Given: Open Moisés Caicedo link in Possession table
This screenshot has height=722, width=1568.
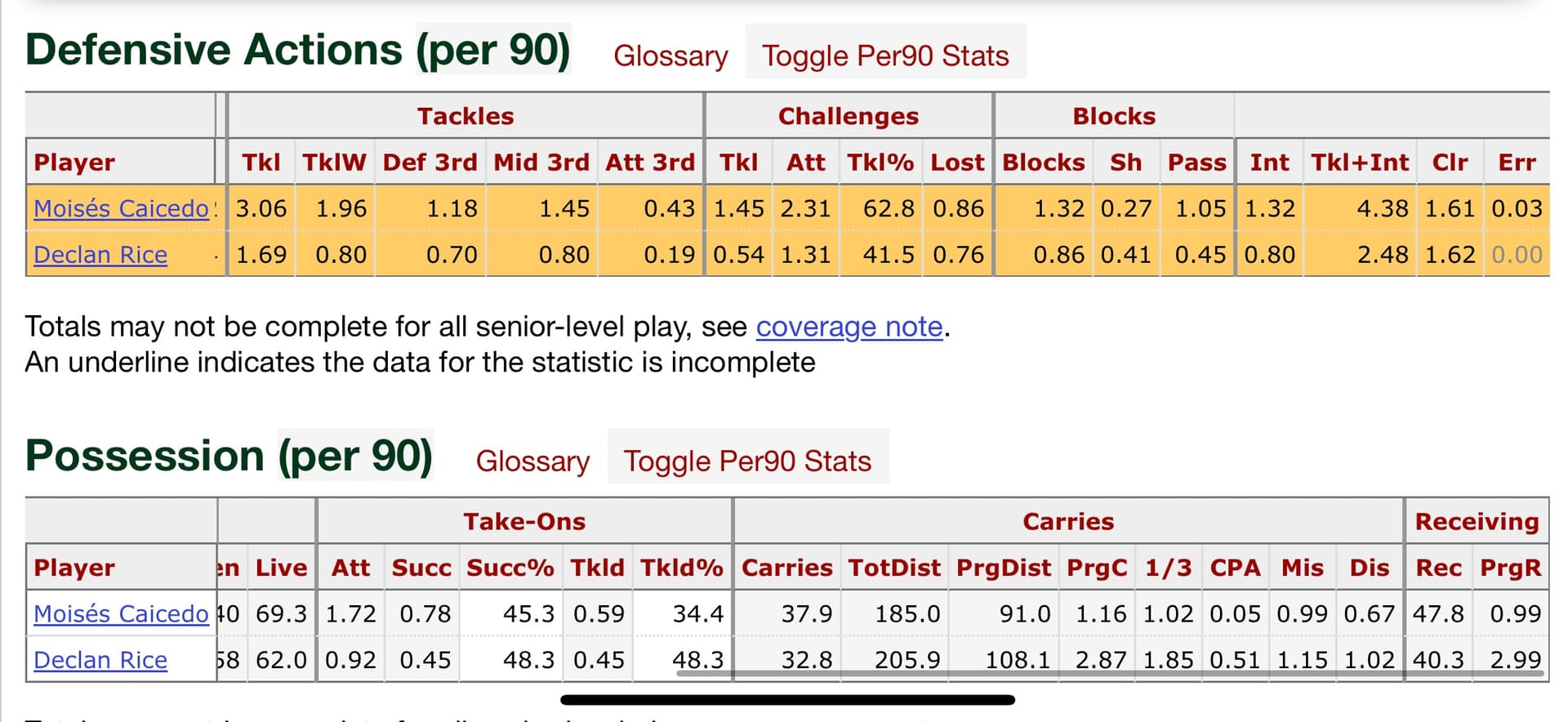Looking at the screenshot, I should pos(121,613).
